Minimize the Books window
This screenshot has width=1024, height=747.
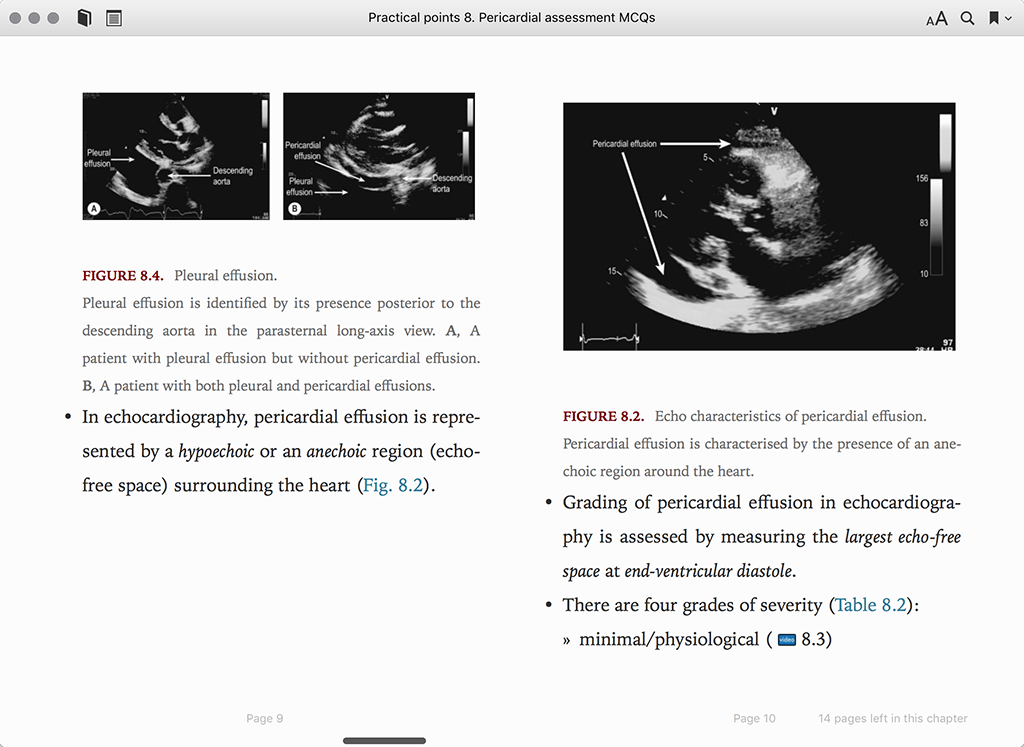coord(34,18)
